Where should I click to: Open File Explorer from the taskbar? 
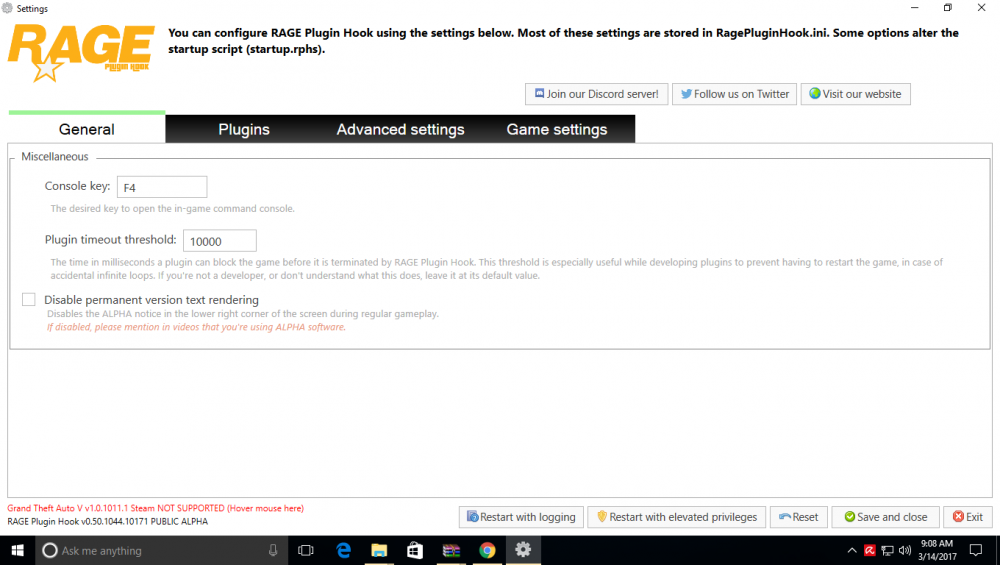tap(379, 550)
